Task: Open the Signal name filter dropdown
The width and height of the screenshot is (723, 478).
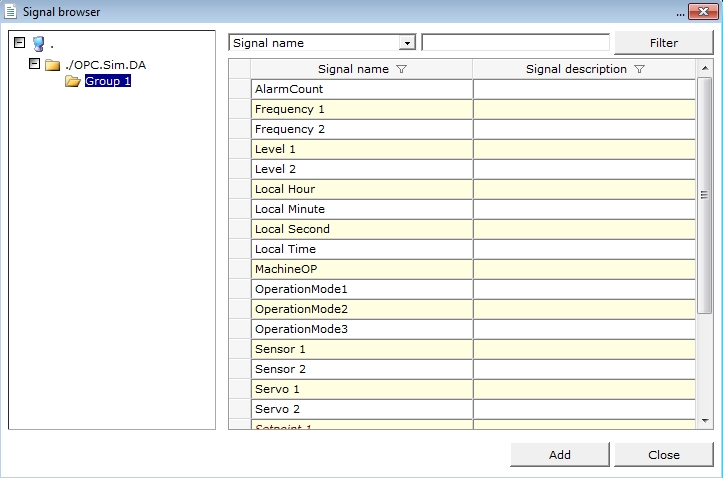Action: (406, 43)
